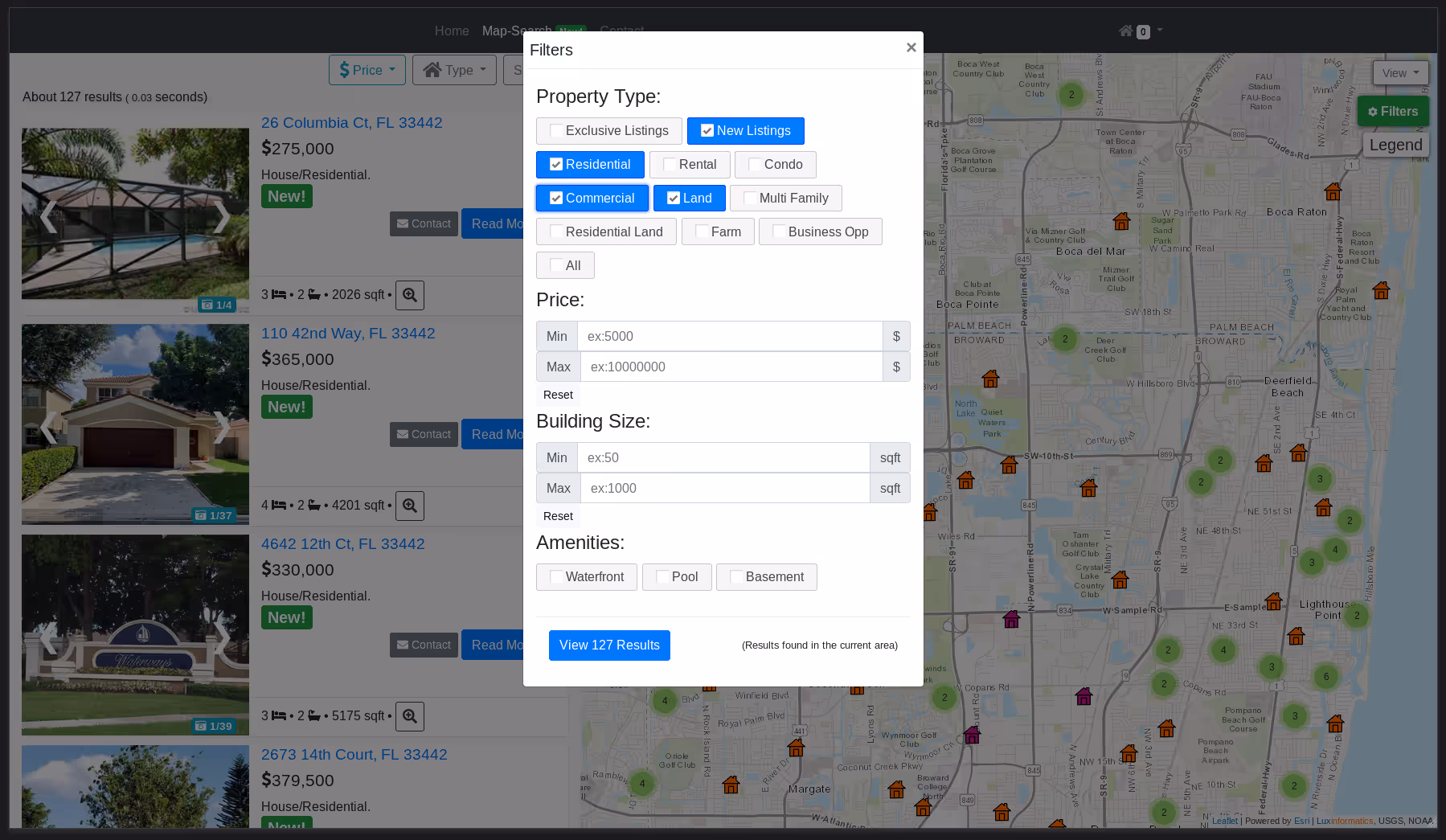Reset the Price filter values
The image size is (1446, 840).
[558, 395]
